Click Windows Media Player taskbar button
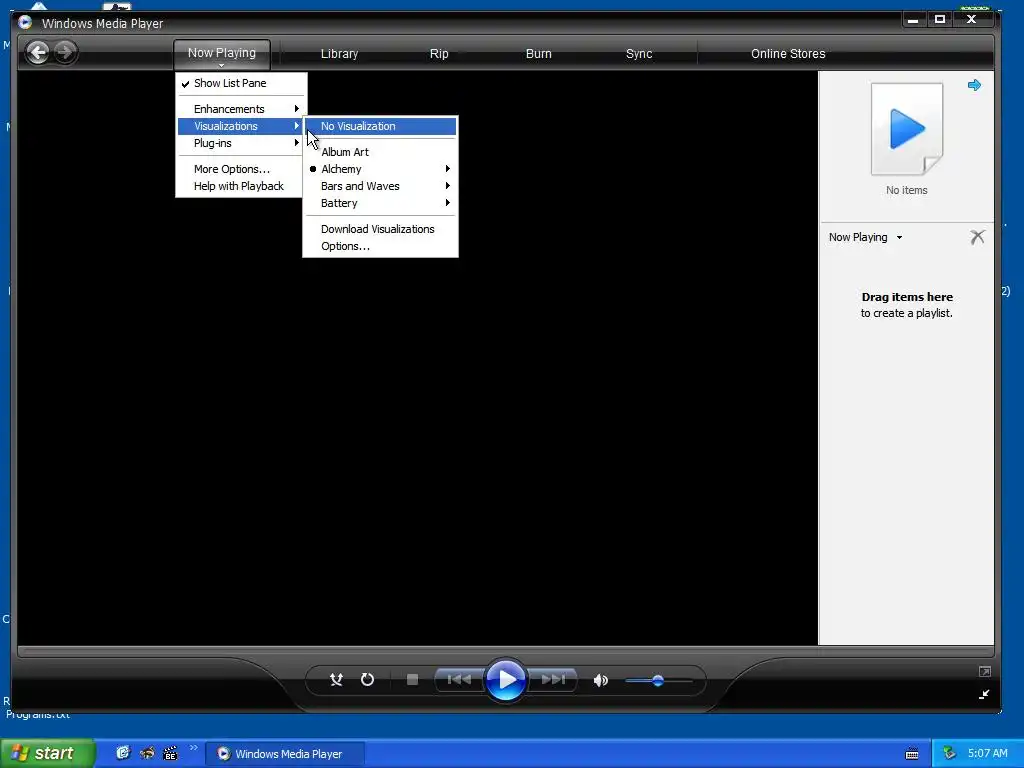 click(x=286, y=754)
